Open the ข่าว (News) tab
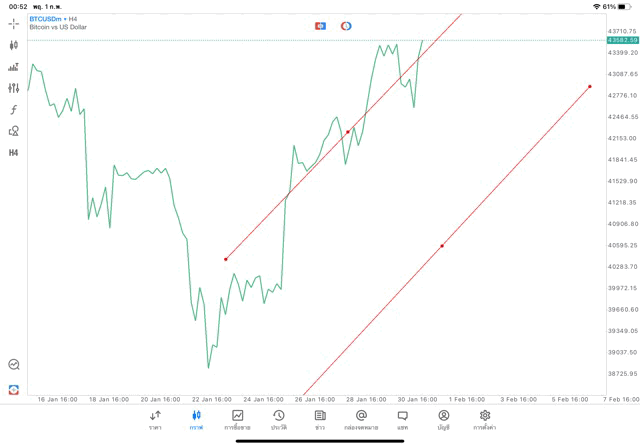640x447 pixels. (x=319, y=419)
